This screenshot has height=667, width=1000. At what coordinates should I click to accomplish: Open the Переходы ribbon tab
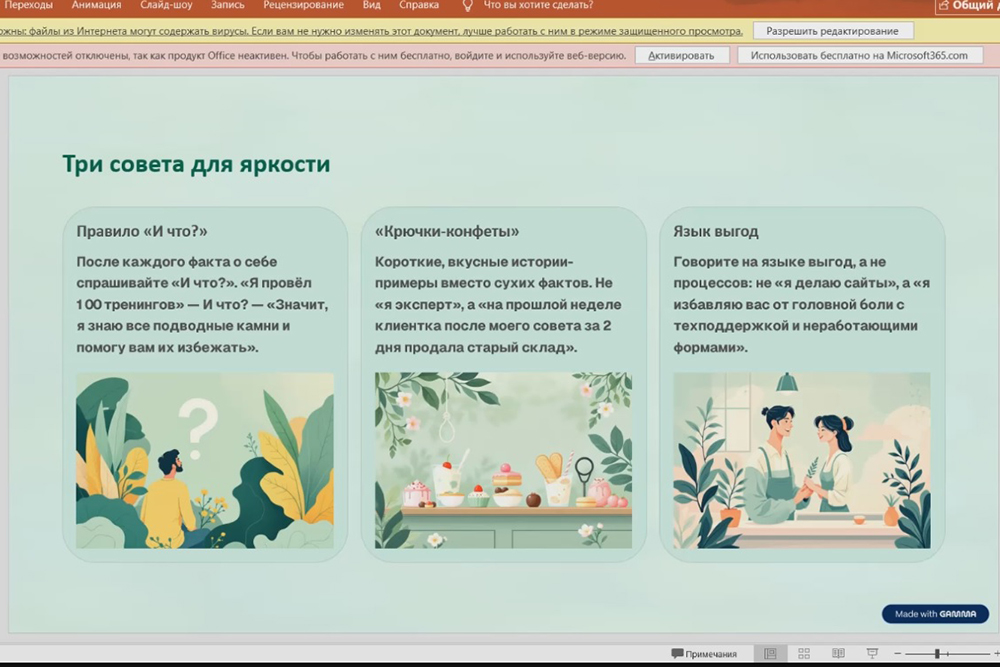coord(29,5)
